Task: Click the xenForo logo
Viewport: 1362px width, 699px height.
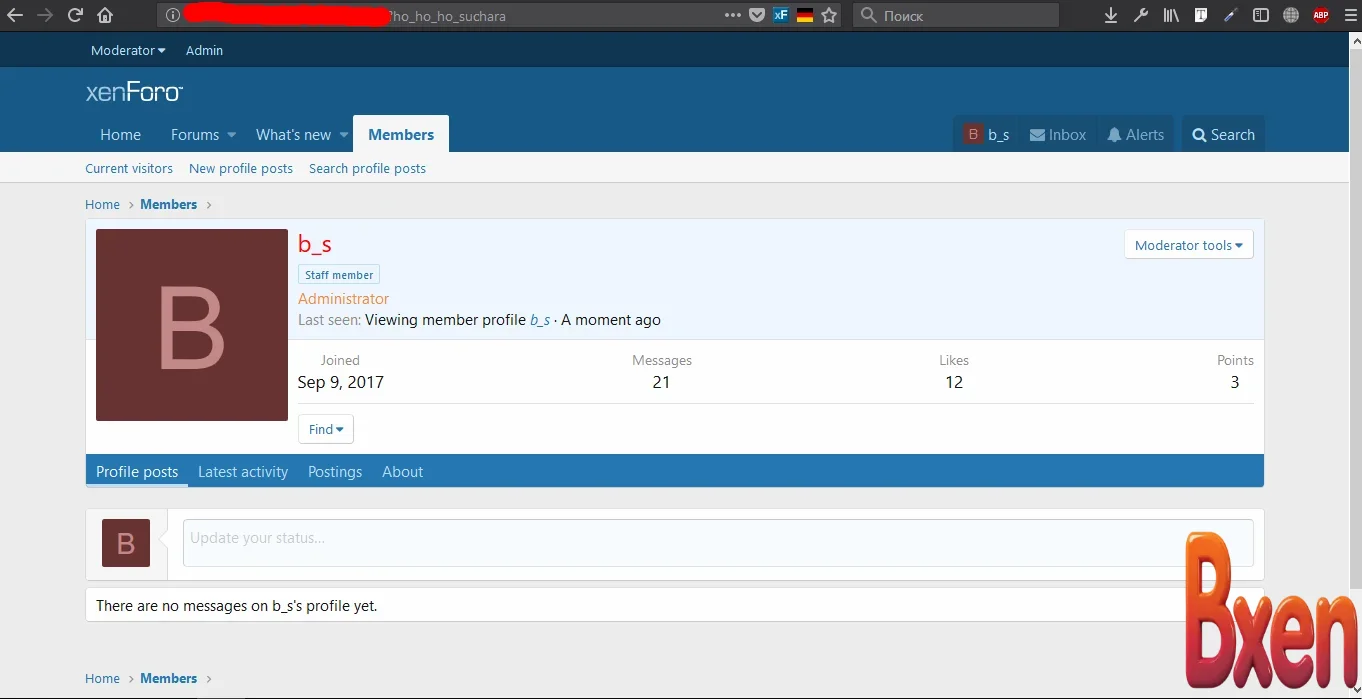Action: pyautogui.click(x=134, y=93)
